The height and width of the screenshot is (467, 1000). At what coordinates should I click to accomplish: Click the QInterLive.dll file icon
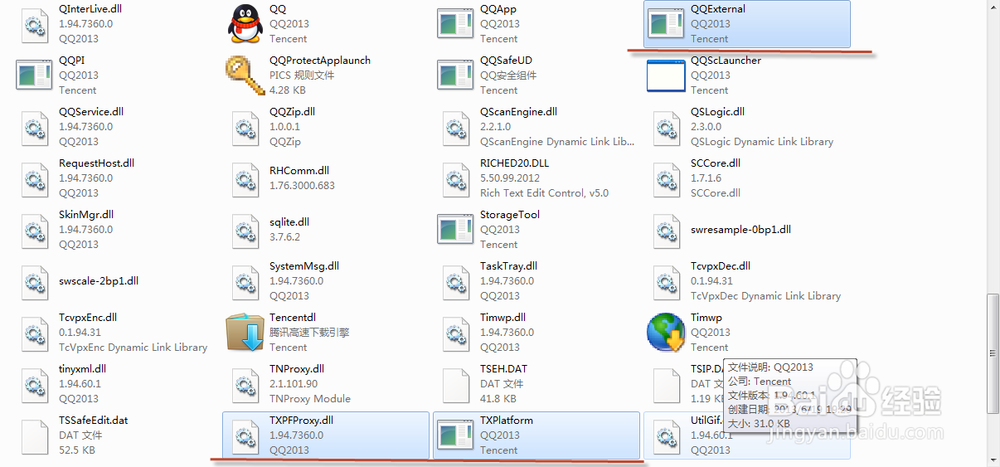coord(34,24)
